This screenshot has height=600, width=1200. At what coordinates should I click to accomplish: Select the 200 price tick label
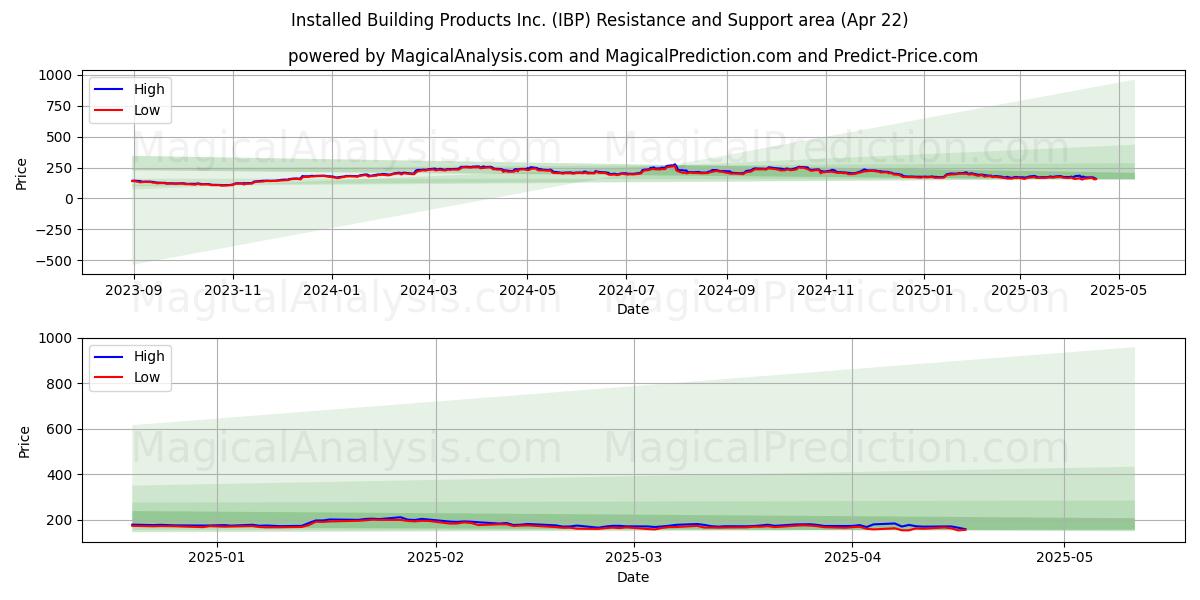pos(62,520)
